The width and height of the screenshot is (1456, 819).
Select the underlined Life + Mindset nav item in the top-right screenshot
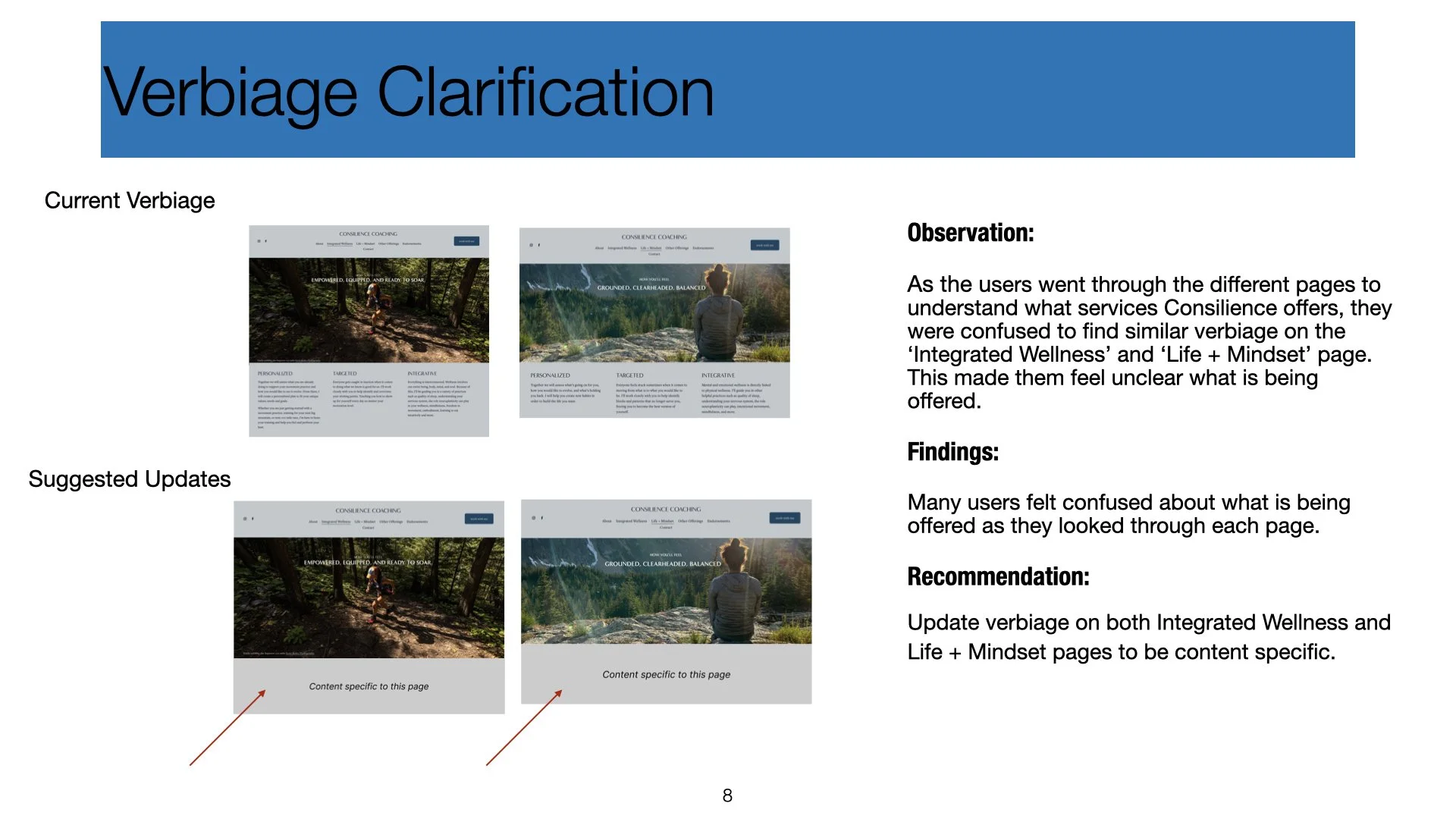coord(650,248)
